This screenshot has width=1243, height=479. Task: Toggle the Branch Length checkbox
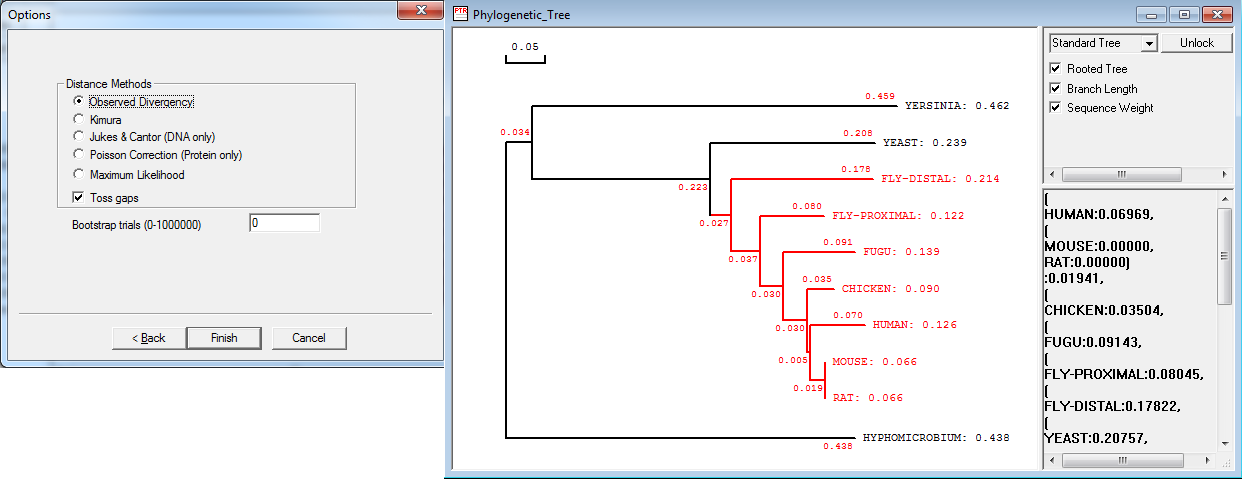point(1055,89)
